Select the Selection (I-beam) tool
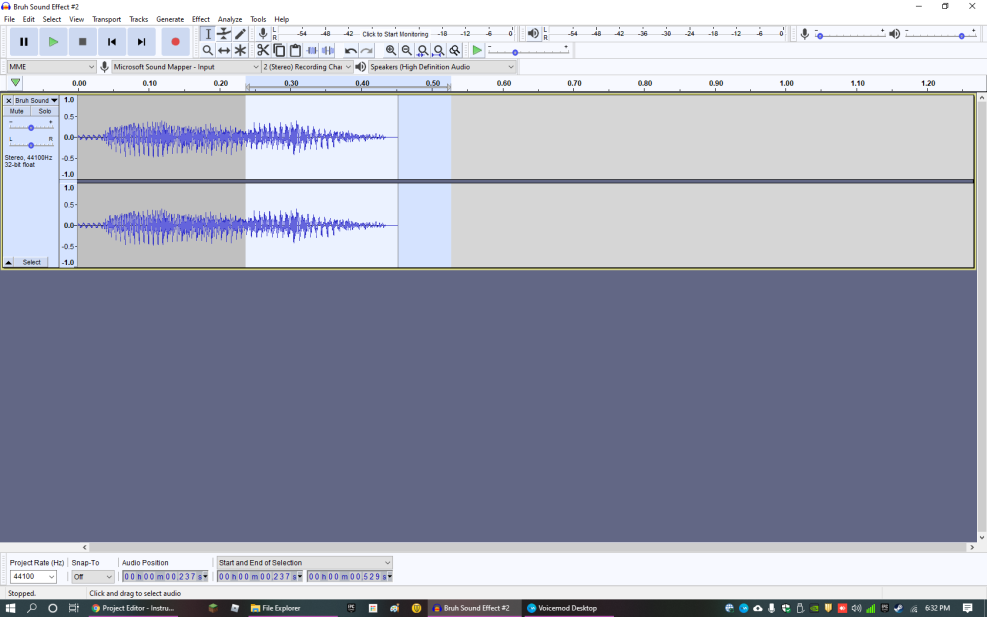 point(208,34)
